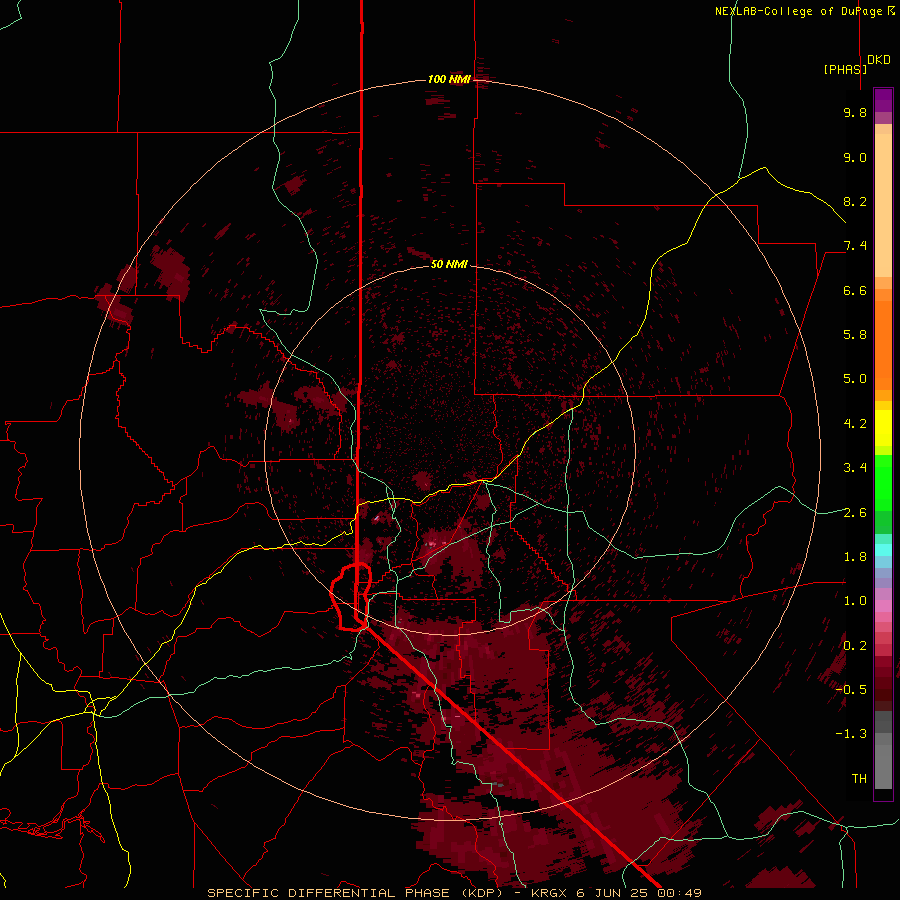Click the TH label on the scale

[x=859, y=779]
